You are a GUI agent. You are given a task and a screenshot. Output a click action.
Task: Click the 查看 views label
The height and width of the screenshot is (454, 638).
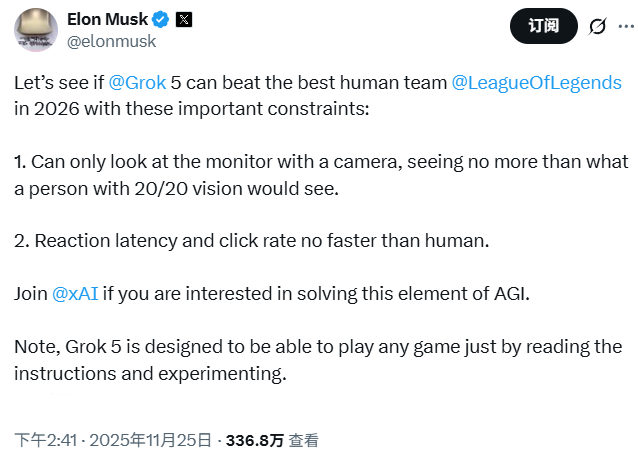304,439
